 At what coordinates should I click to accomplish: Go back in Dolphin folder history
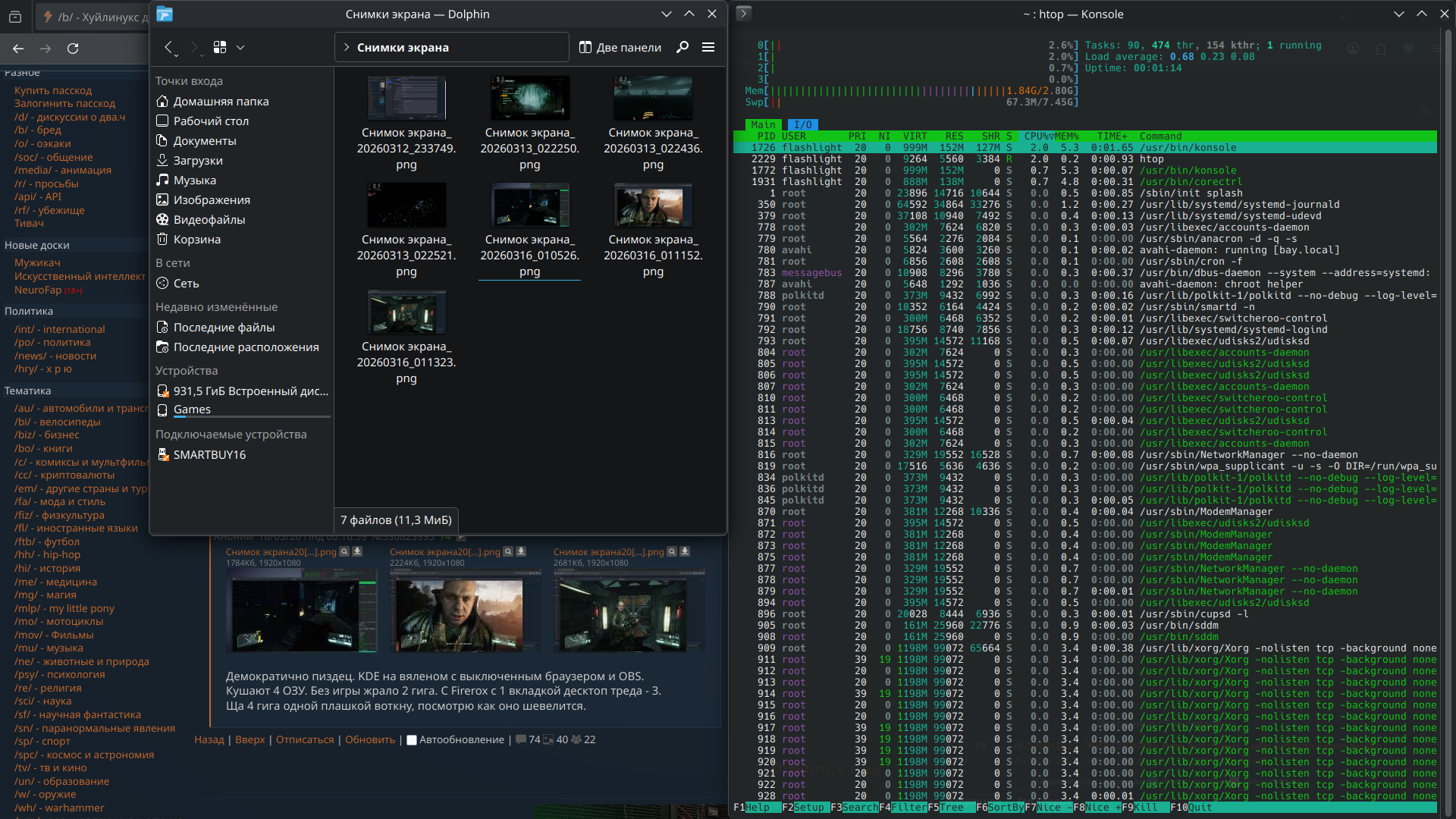[168, 47]
